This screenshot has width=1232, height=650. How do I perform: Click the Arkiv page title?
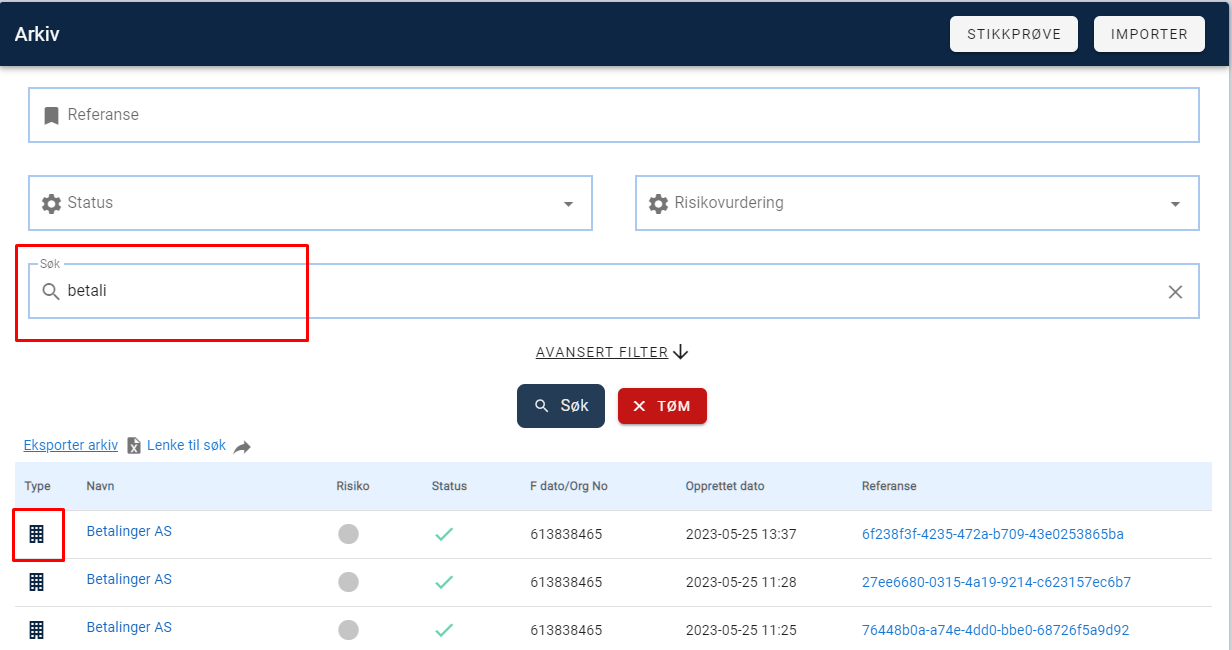point(37,34)
